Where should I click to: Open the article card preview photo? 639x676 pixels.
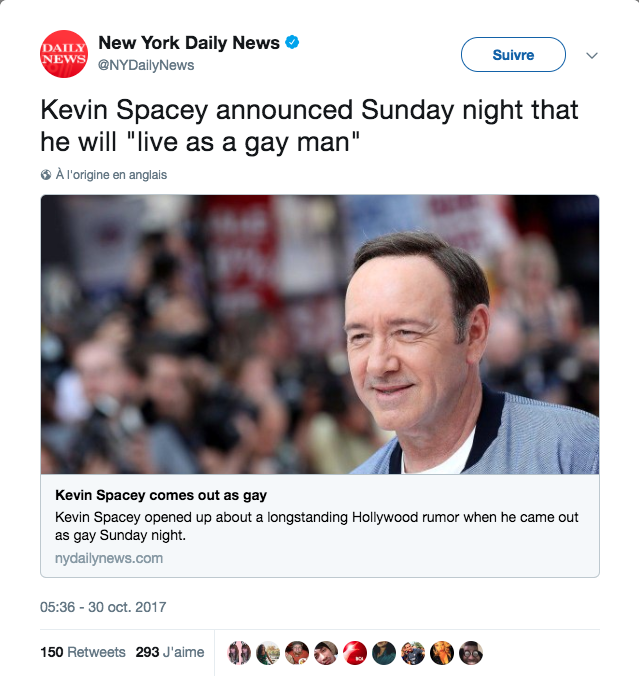click(320, 335)
